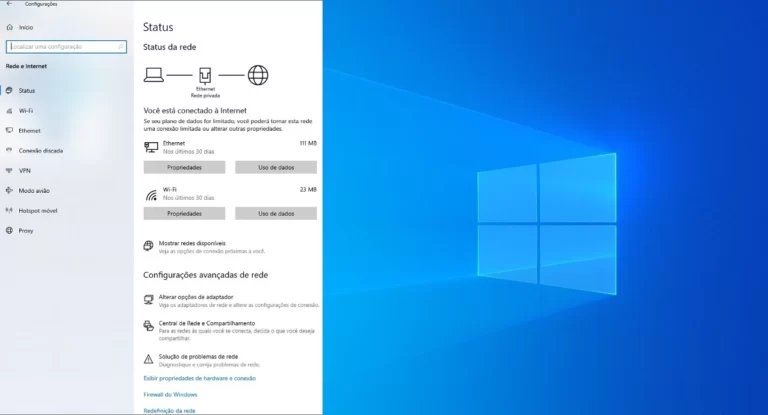Click the Ethernet Propriedades button
768x415 pixels.
point(184,168)
